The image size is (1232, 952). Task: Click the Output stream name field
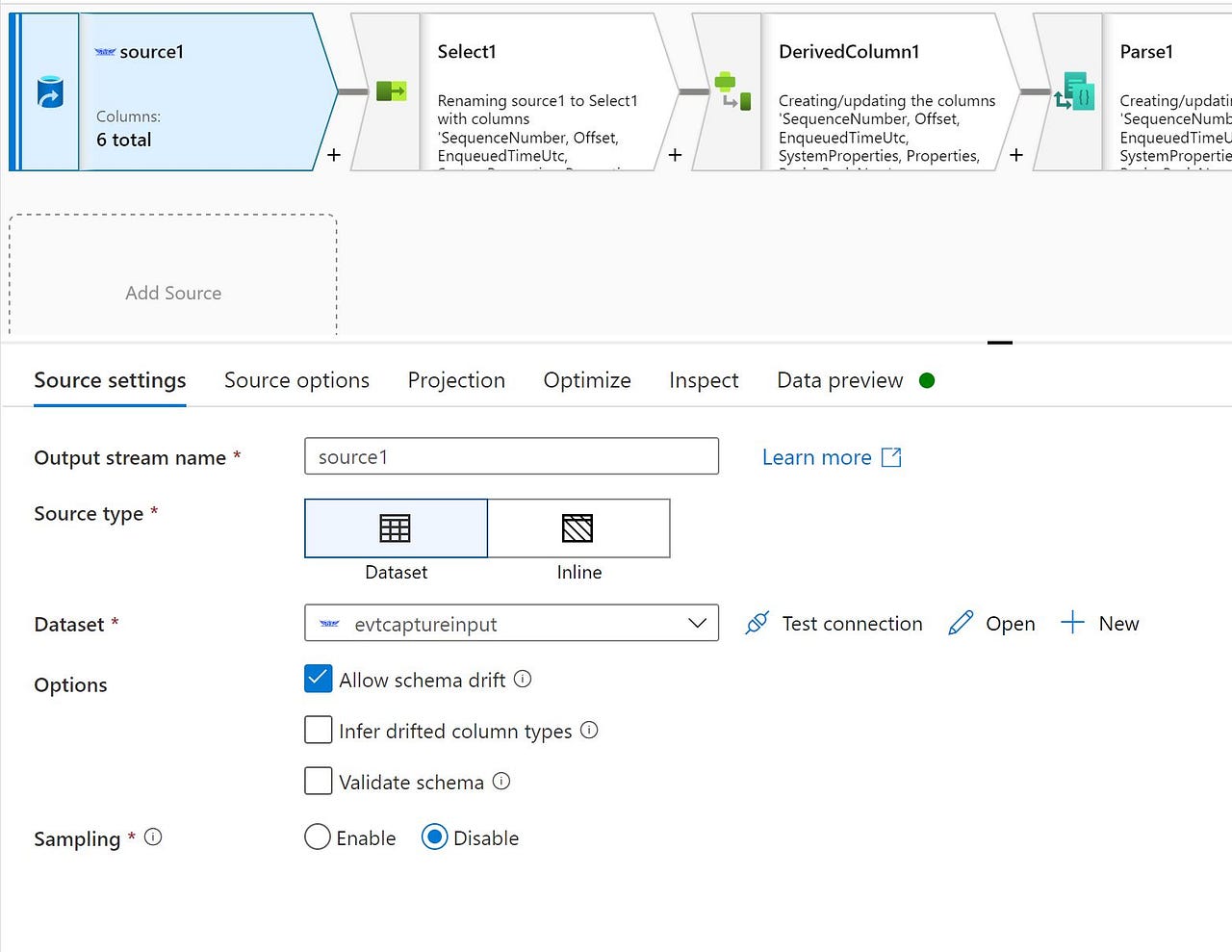(x=511, y=456)
